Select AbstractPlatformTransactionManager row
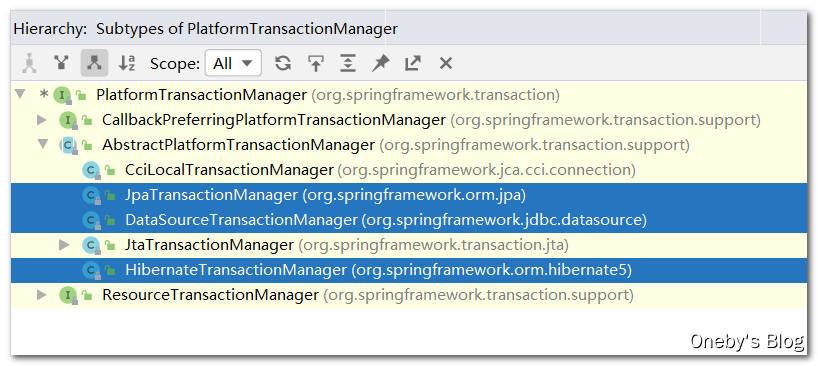The width and height of the screenshot is (818, 366). click(x=408, y=144)
